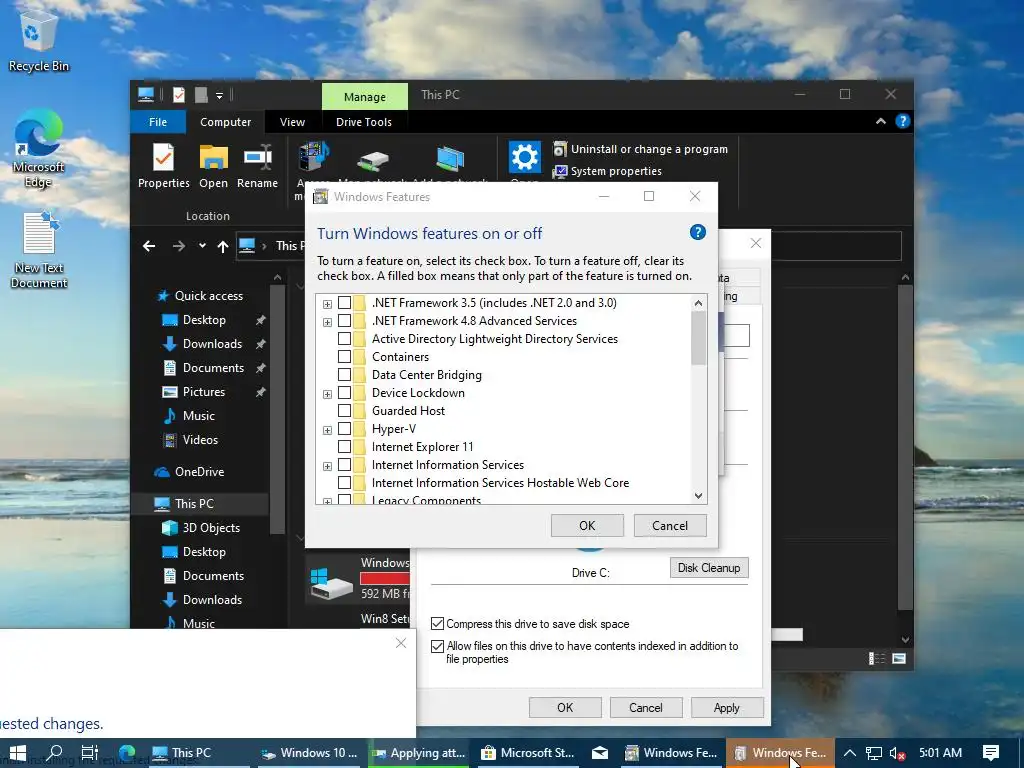Image resolution: width=1024 pixels, height=768 pixels.
Task: Enable the Hyper-V feature checkbox
Action: click(x=344, y=429)
